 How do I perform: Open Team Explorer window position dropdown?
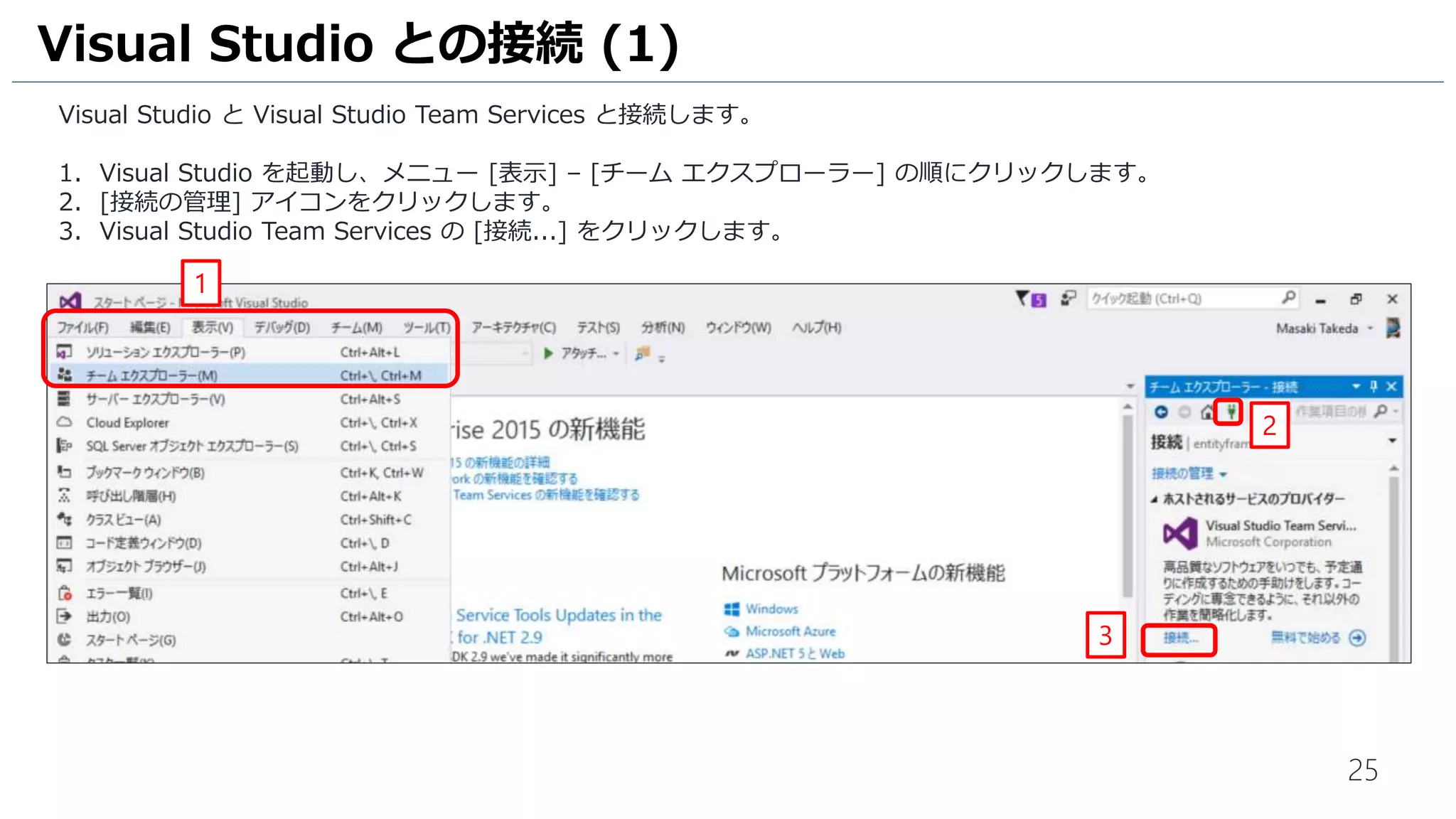1356,386
